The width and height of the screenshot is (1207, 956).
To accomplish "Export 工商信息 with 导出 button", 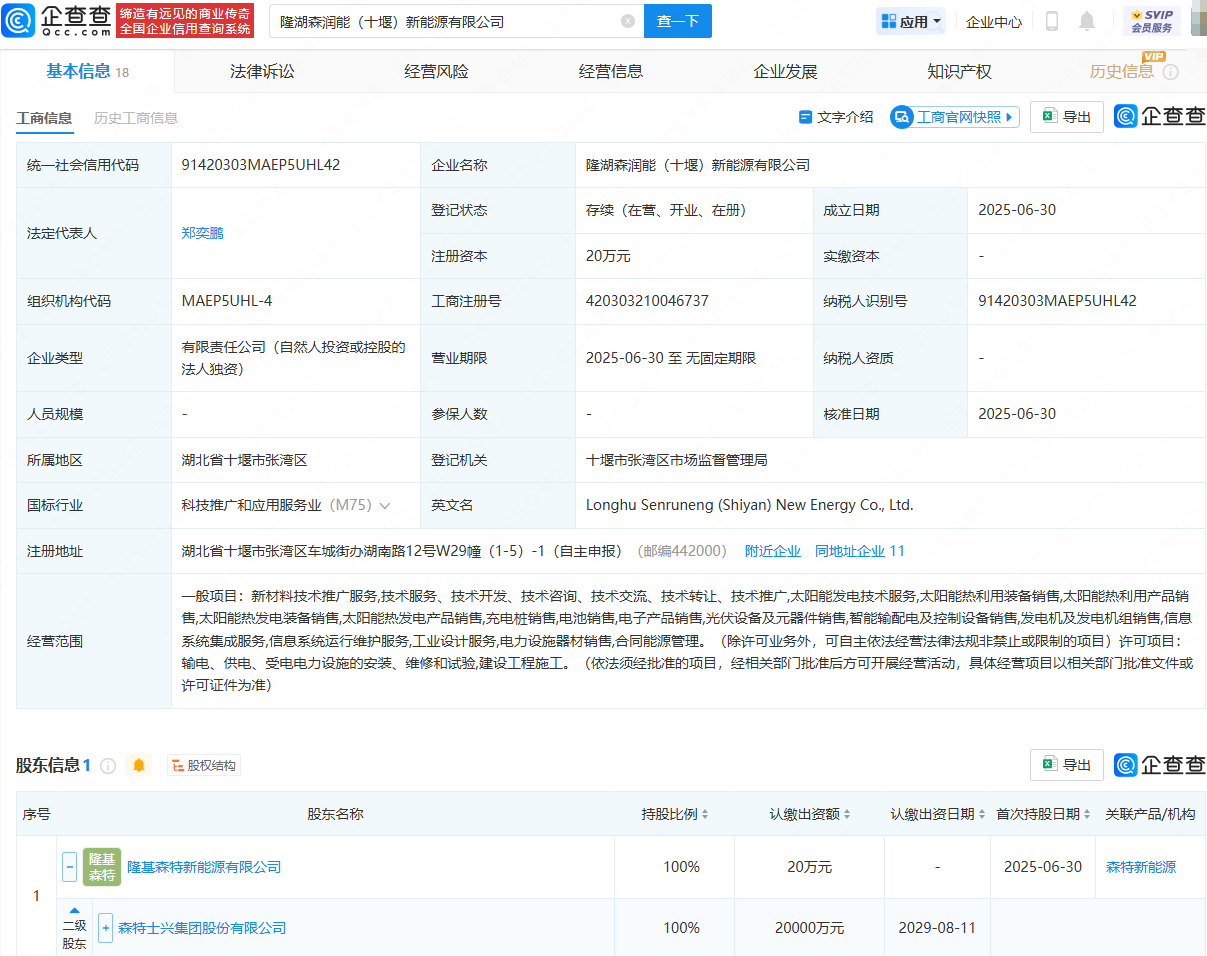I will point(1067,117).
